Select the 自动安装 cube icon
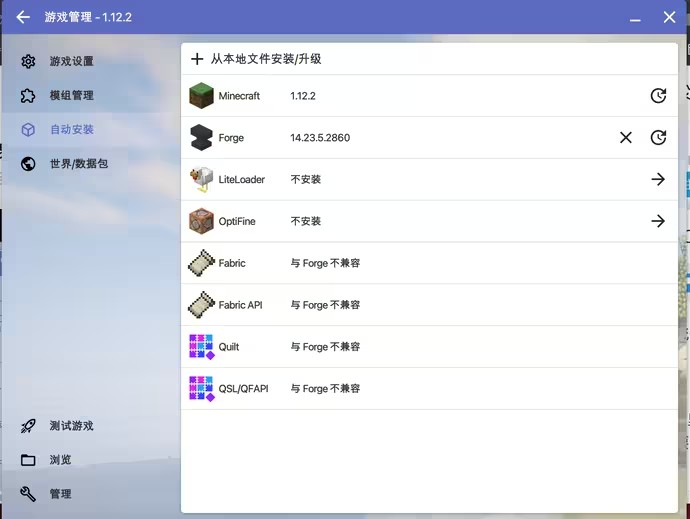 [28, 129]
